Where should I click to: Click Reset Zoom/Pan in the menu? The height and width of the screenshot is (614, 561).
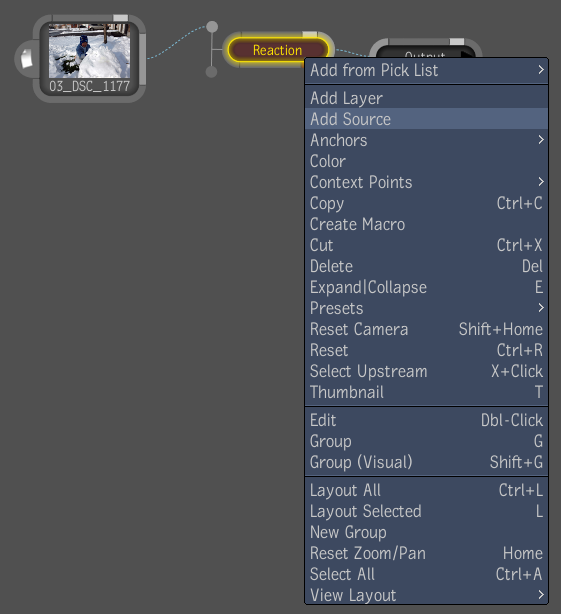point(426,553)
